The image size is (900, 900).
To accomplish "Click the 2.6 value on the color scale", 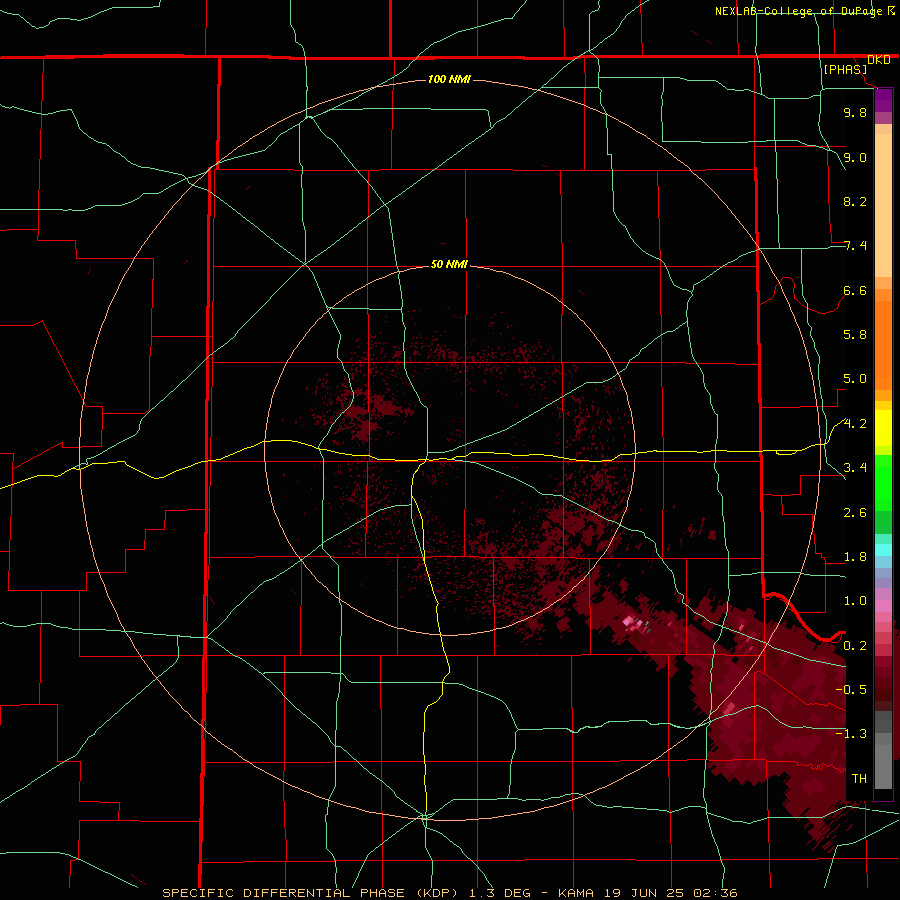I will pyautogui.click(x=855, y=513).
